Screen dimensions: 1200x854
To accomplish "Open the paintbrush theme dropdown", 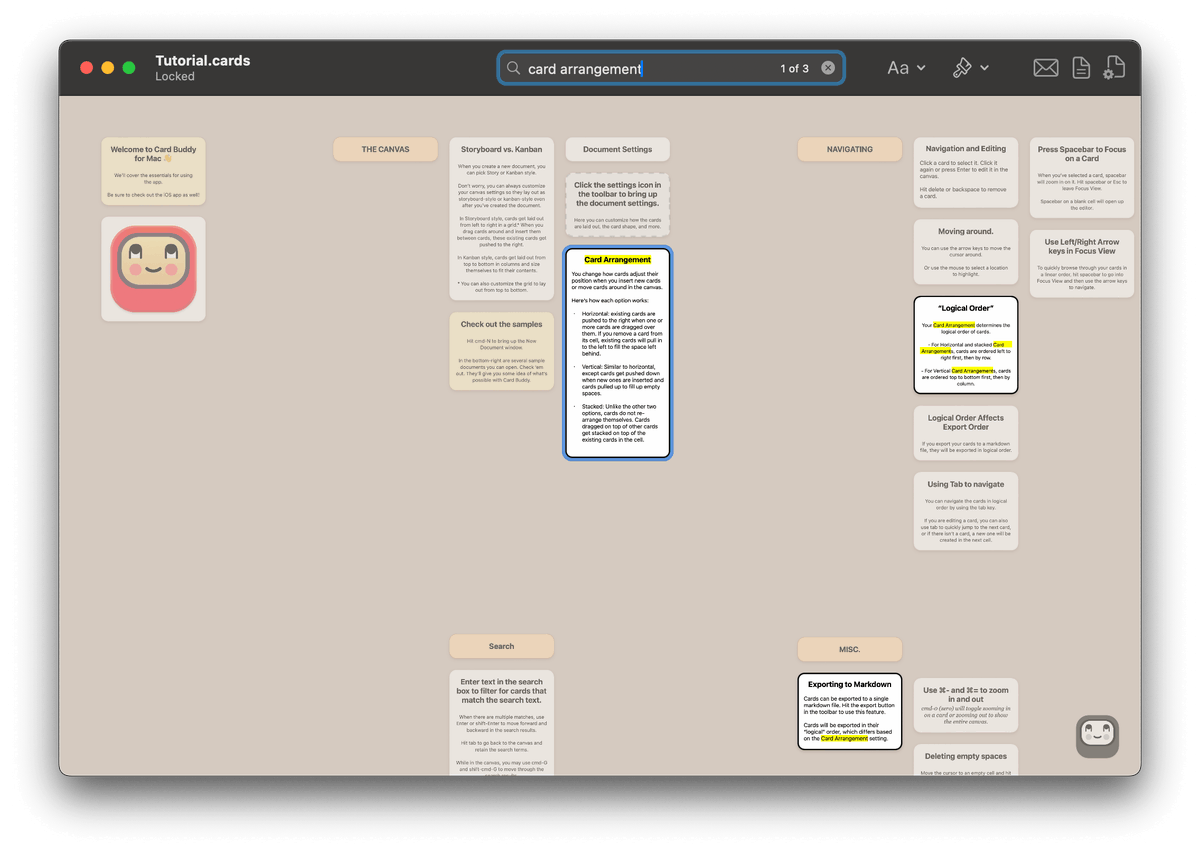I will [971, 68].
